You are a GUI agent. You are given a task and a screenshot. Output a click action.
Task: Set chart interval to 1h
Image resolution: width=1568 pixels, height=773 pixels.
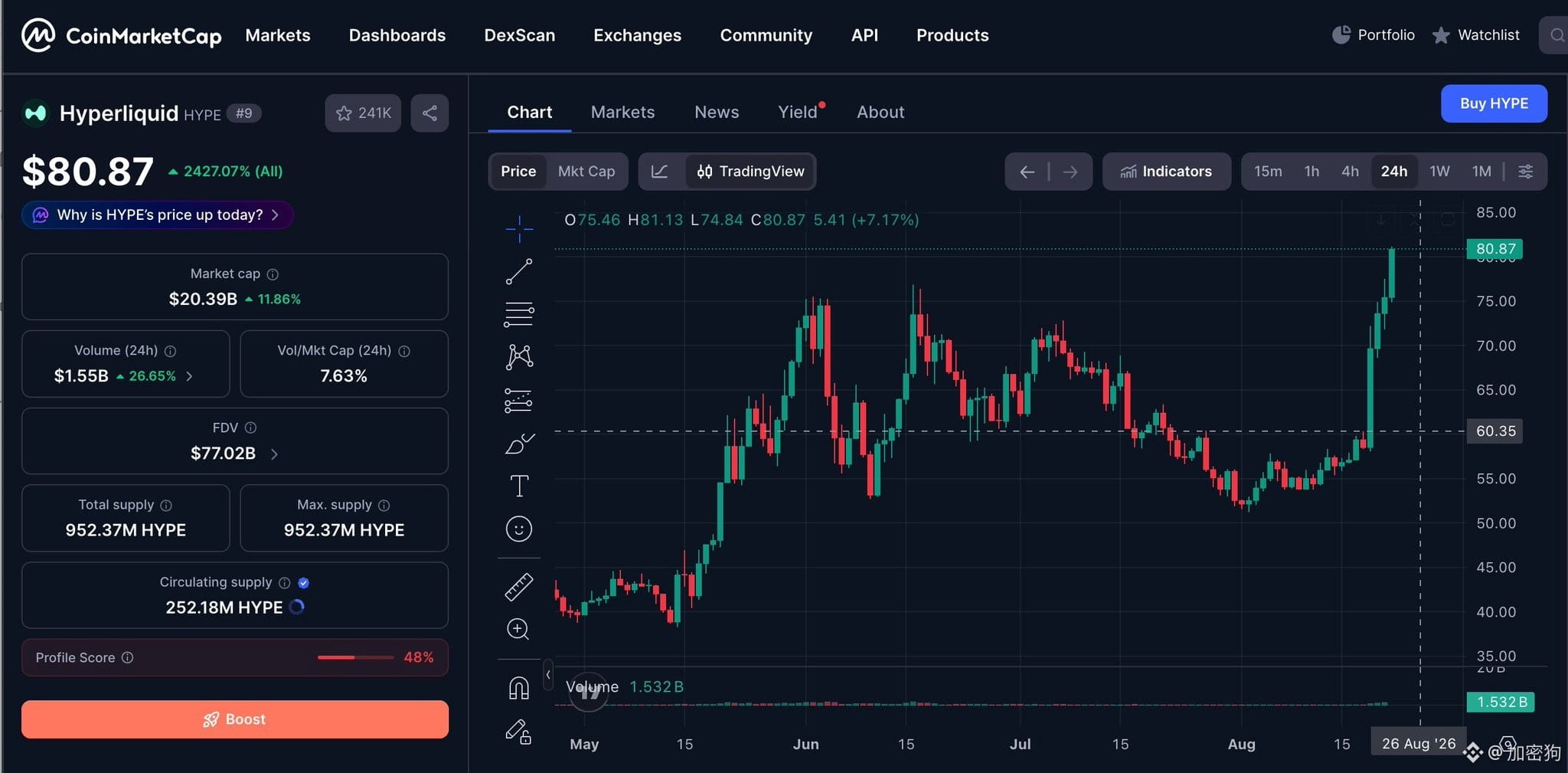(1312, 172)
